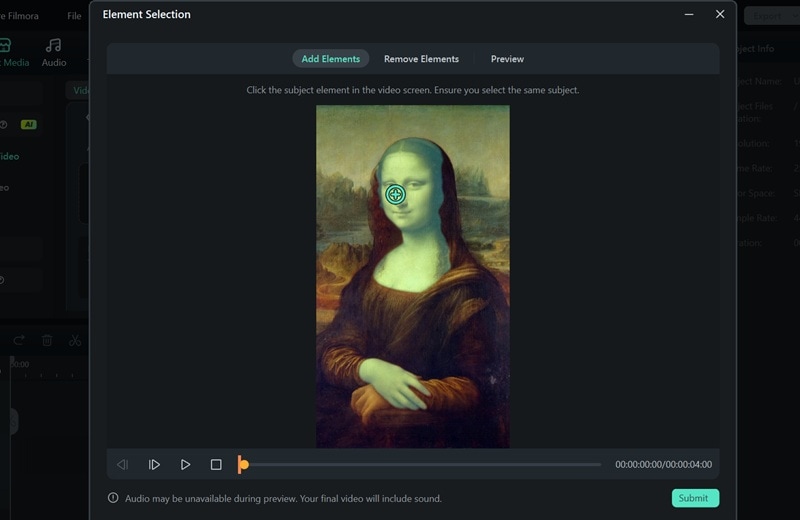Click the timecode 00:00:00:00/00:00:04:00
The image size is (800, 520).
663,464
